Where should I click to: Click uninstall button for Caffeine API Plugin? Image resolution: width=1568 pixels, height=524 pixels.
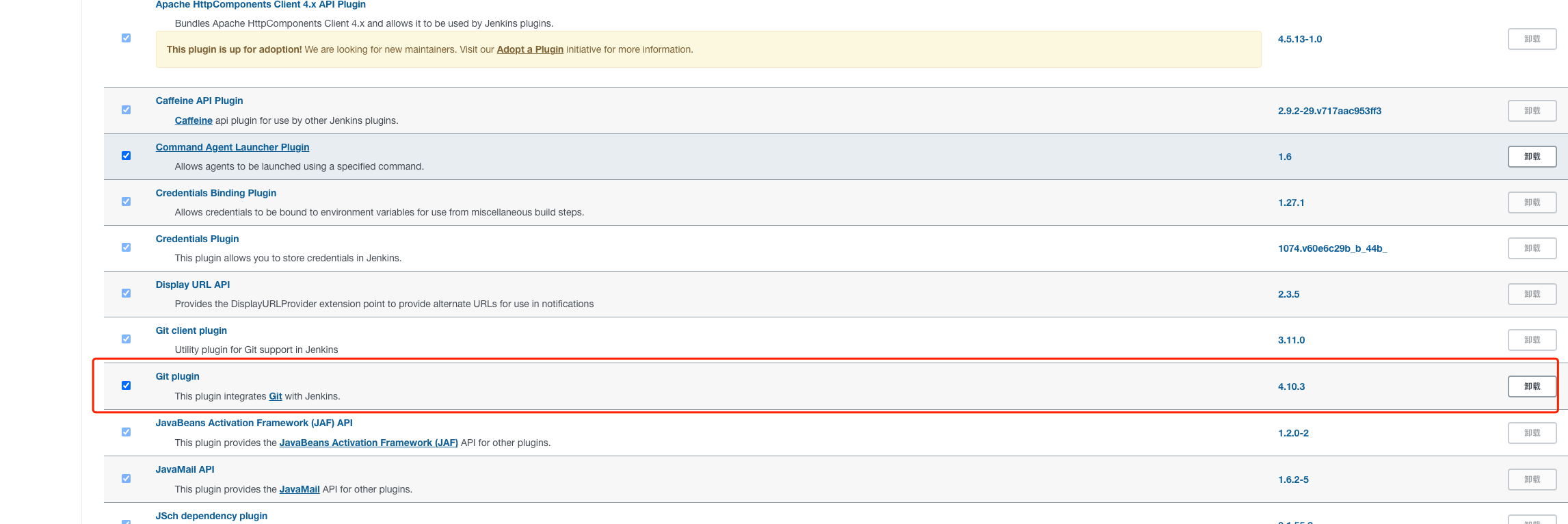[x=1532, y=111]
